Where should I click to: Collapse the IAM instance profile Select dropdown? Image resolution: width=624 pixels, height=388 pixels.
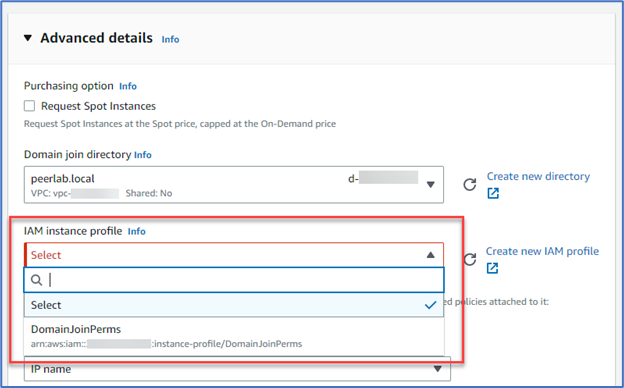click(x=234, y=255)
